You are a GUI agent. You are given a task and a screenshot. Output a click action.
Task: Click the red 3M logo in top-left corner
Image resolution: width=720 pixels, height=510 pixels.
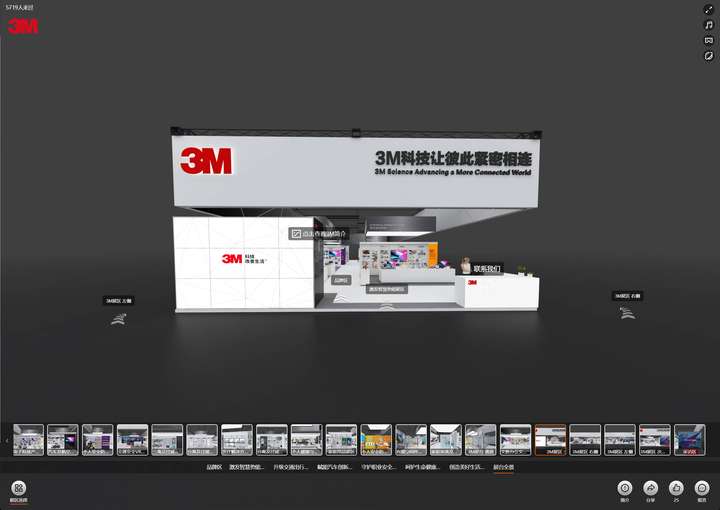coord(22,26)
